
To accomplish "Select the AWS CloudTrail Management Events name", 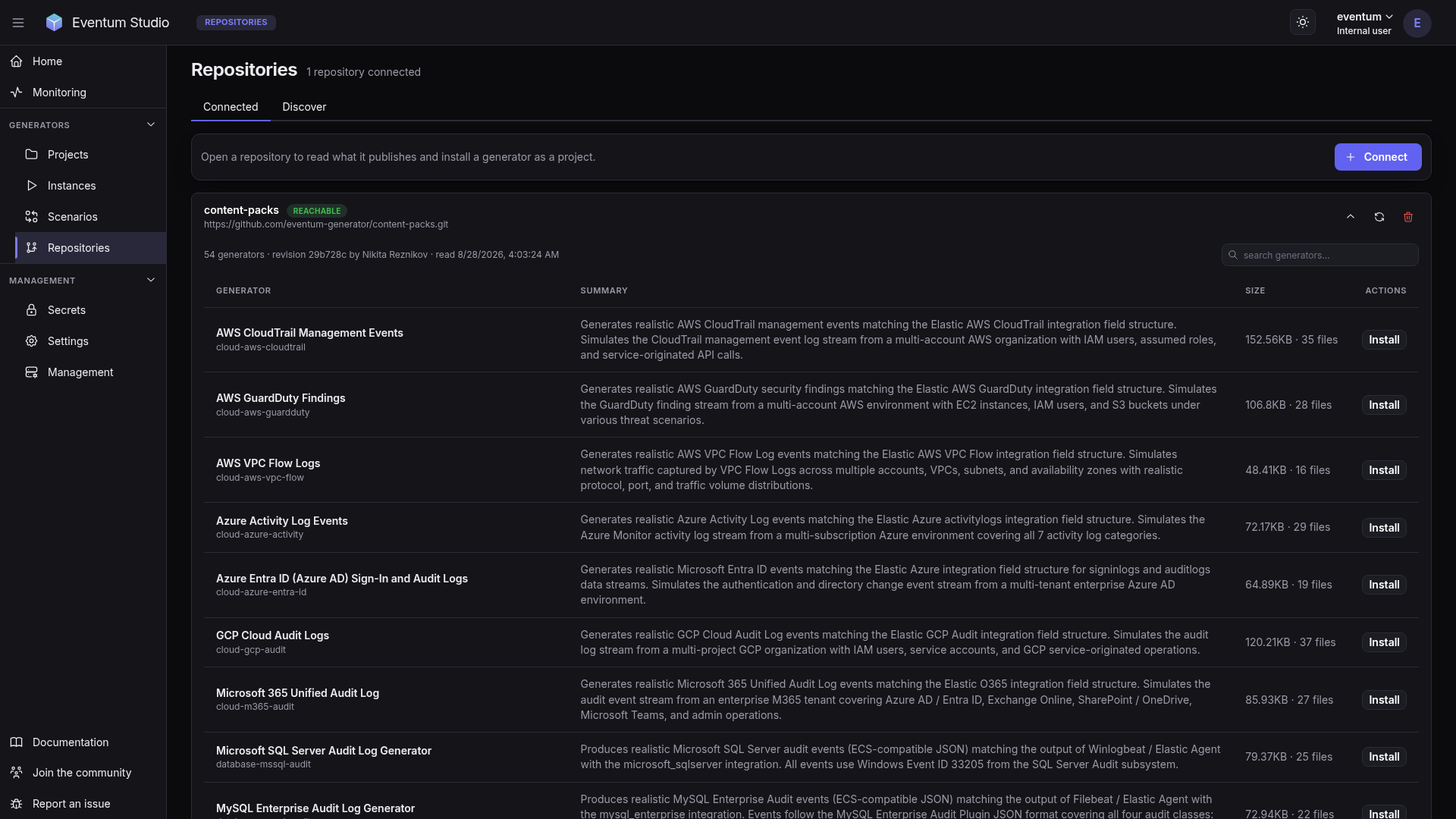I will tap(309, 333).
